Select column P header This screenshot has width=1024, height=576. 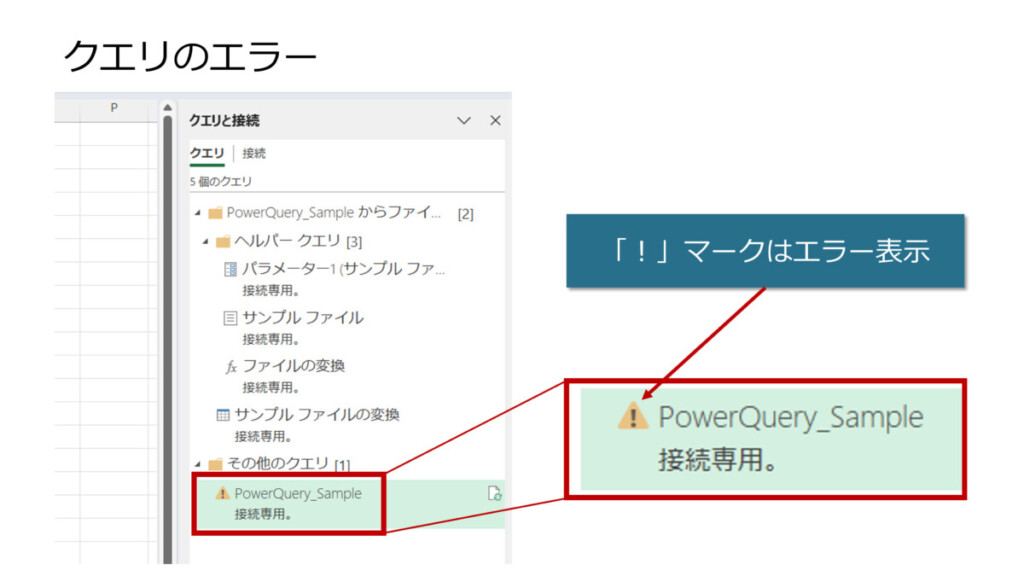(x=113, y=107)
